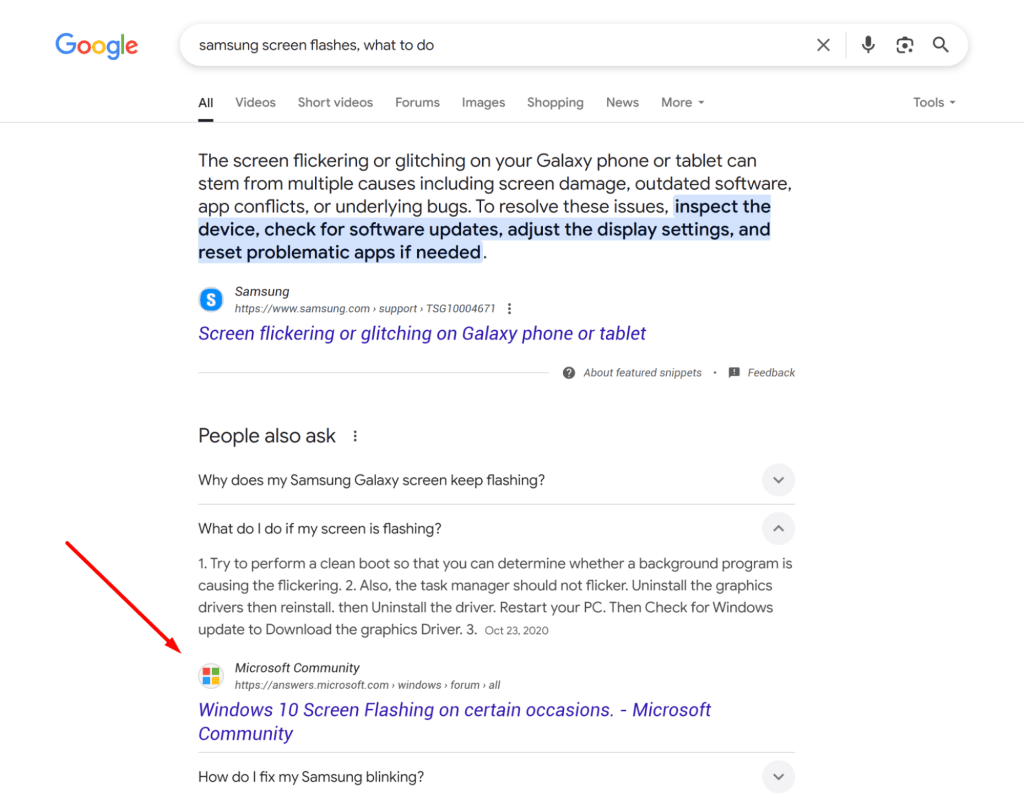Open 'Screen flickering or glitching on Galaxy' link
The height and width of the screenshot is (800, 1024).
422,334
